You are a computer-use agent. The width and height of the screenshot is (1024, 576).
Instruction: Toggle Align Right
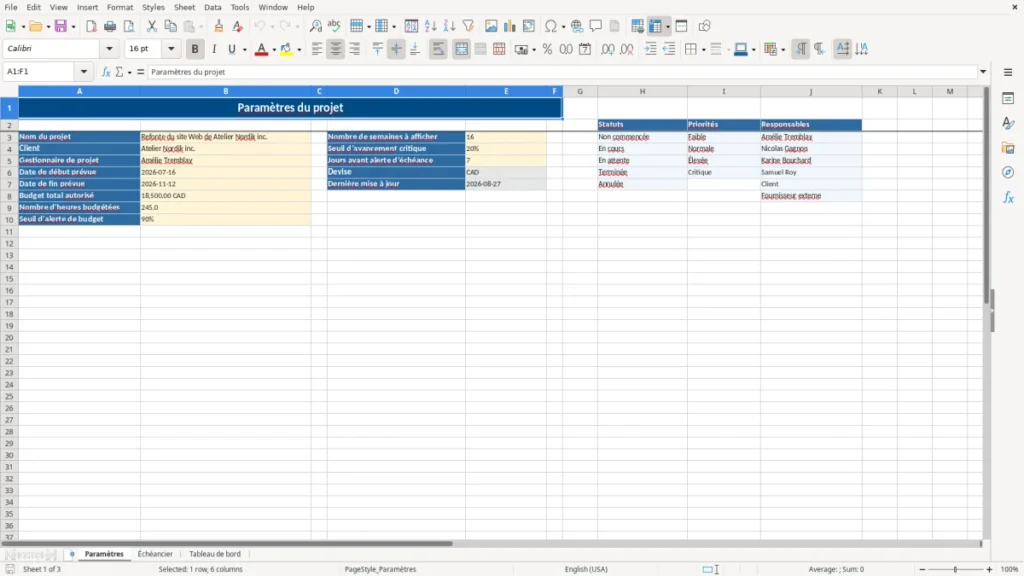(355, 49)
